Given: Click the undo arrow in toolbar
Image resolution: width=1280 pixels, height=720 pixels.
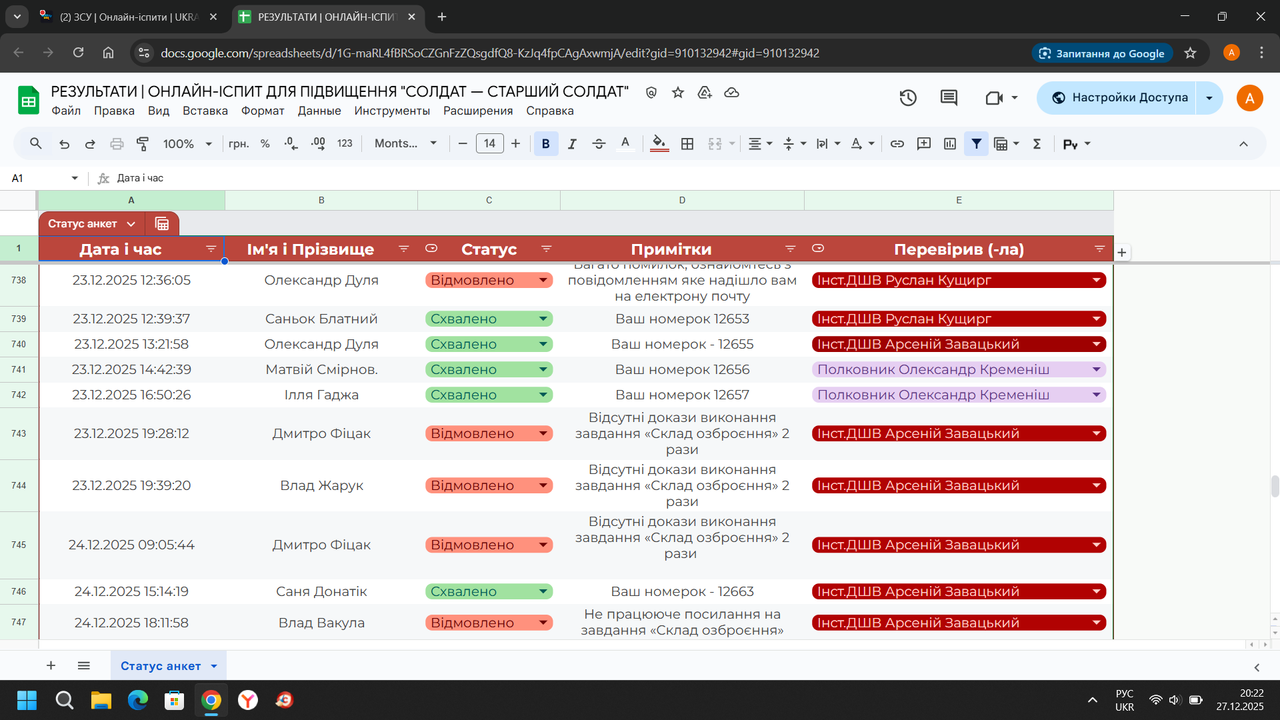Looking at the screenshot, I should [64, 144].
